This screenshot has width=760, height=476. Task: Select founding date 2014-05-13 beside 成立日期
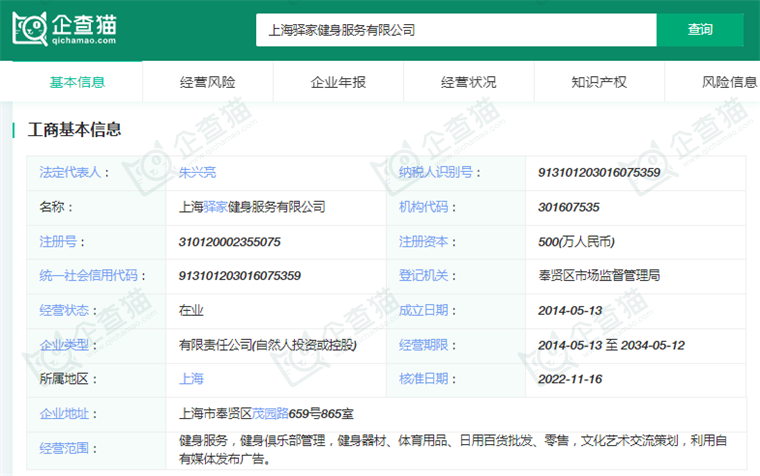[570, 311]
